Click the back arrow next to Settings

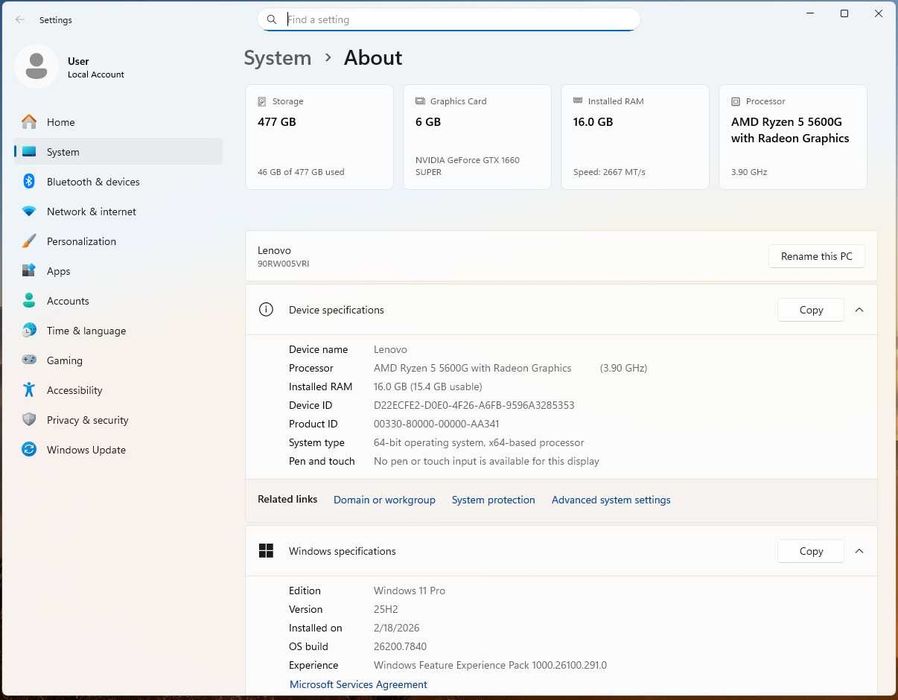coord(20,19)
